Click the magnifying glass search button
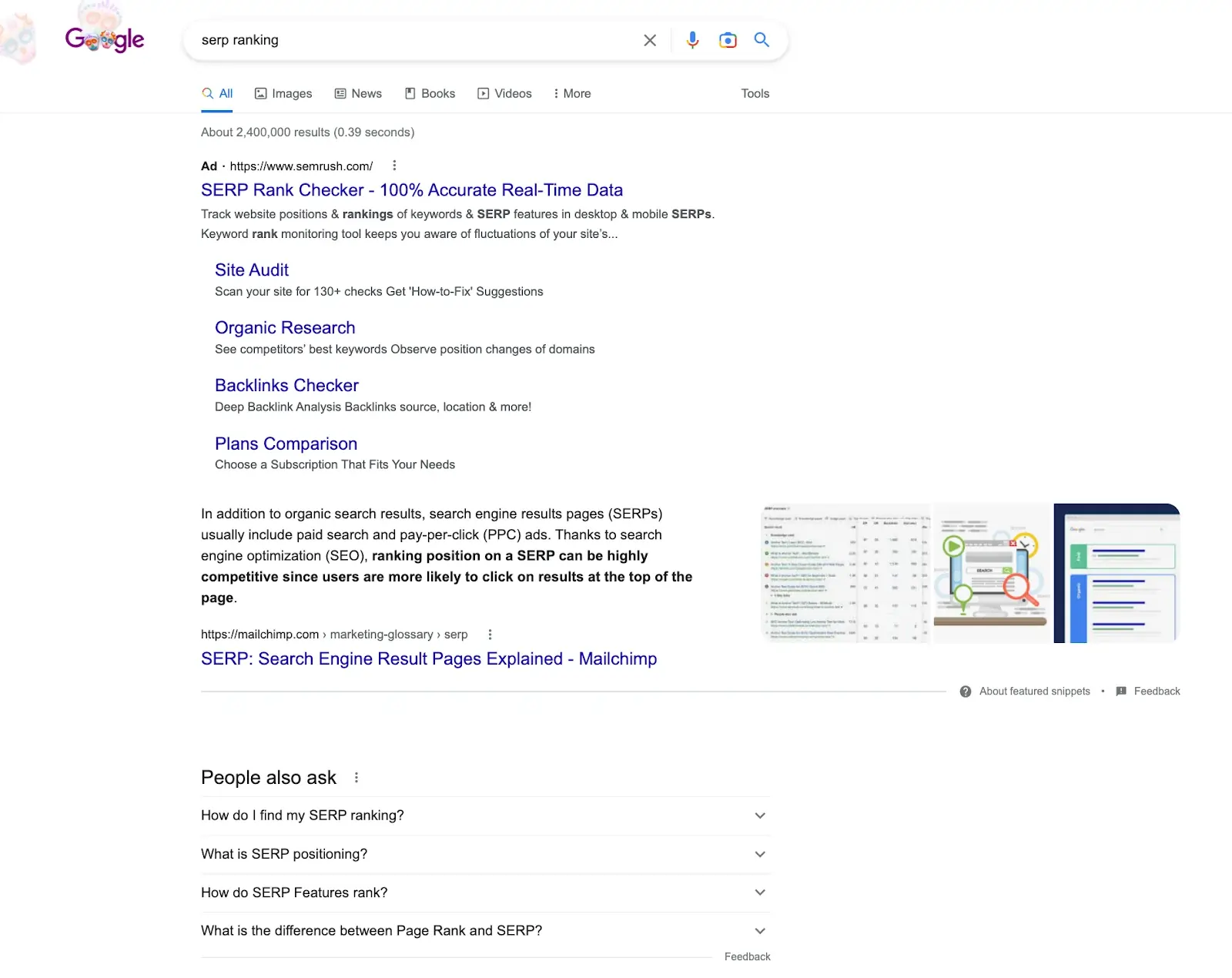Viewport: 1232px width, 978px height. click(x=762, y=40)
